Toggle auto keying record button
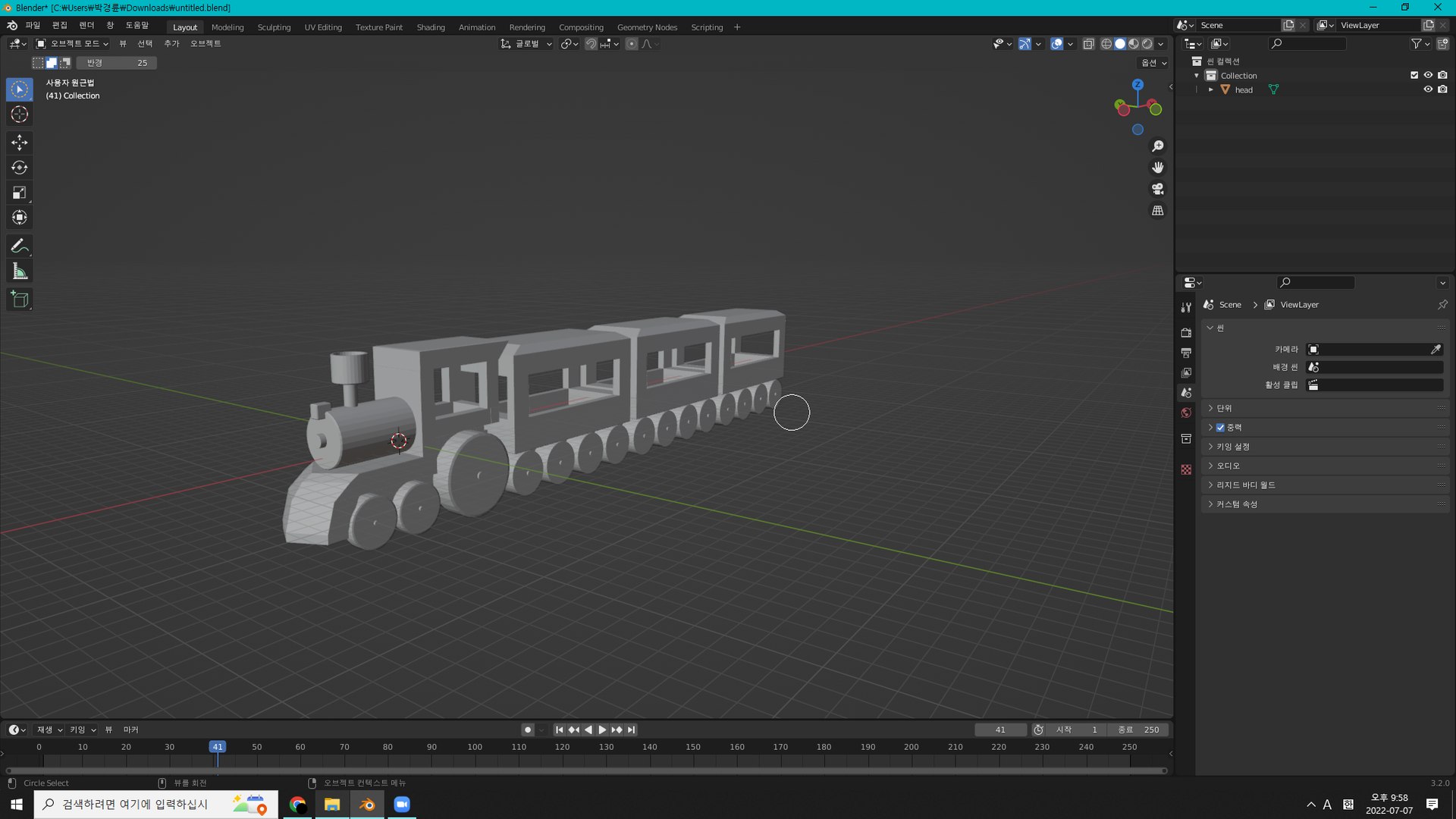Image resolution: width=1456 pixels, height=819 pixels. [528, 730]
